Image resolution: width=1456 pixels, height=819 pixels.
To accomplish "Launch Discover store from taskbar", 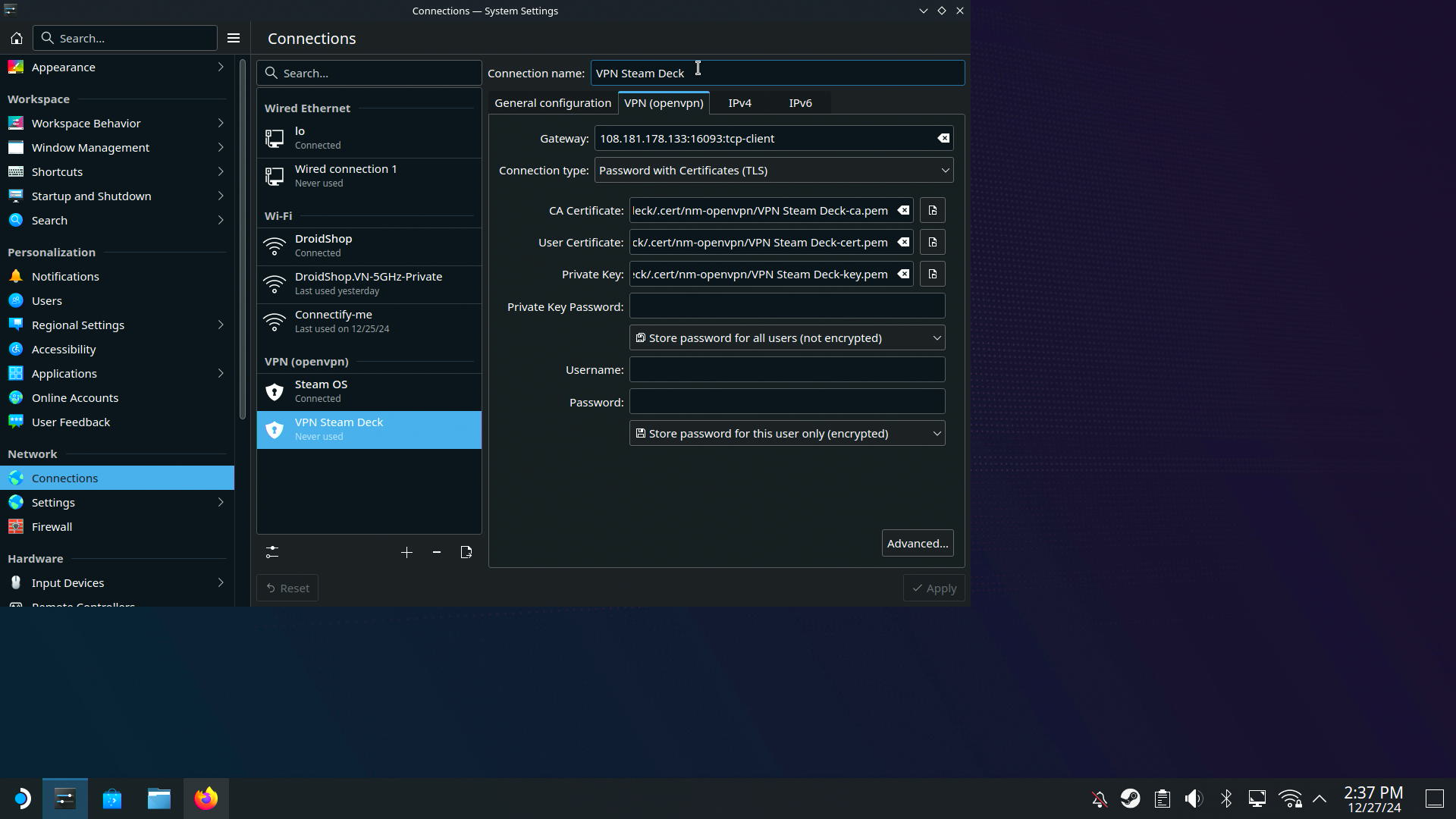I will [112, 799].
